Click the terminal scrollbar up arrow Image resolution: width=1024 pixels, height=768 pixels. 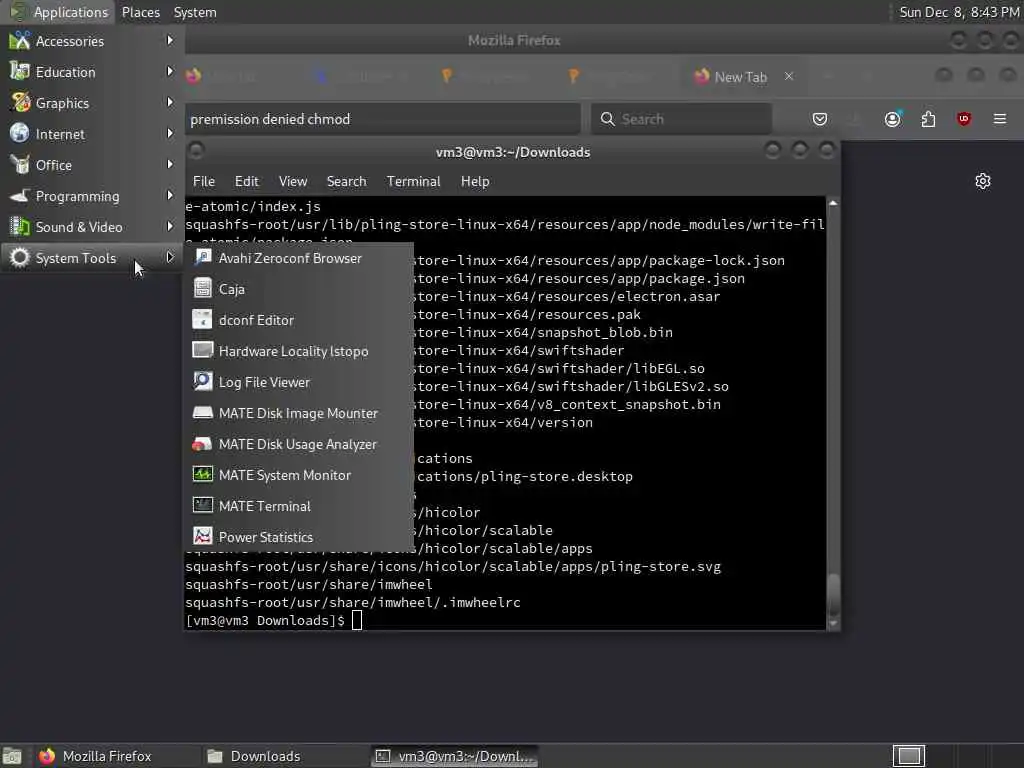(x=833, y=204)
